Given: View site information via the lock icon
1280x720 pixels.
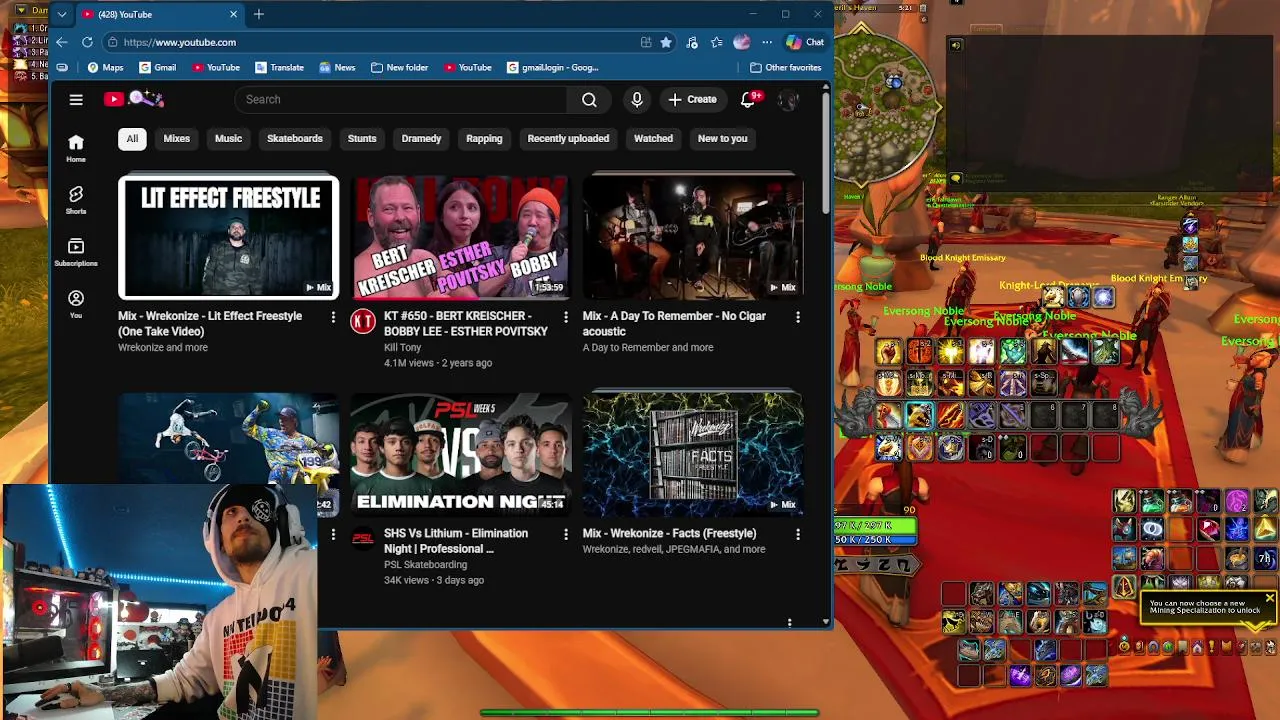Looking at the screenshot, I should [x=113, y=42].
